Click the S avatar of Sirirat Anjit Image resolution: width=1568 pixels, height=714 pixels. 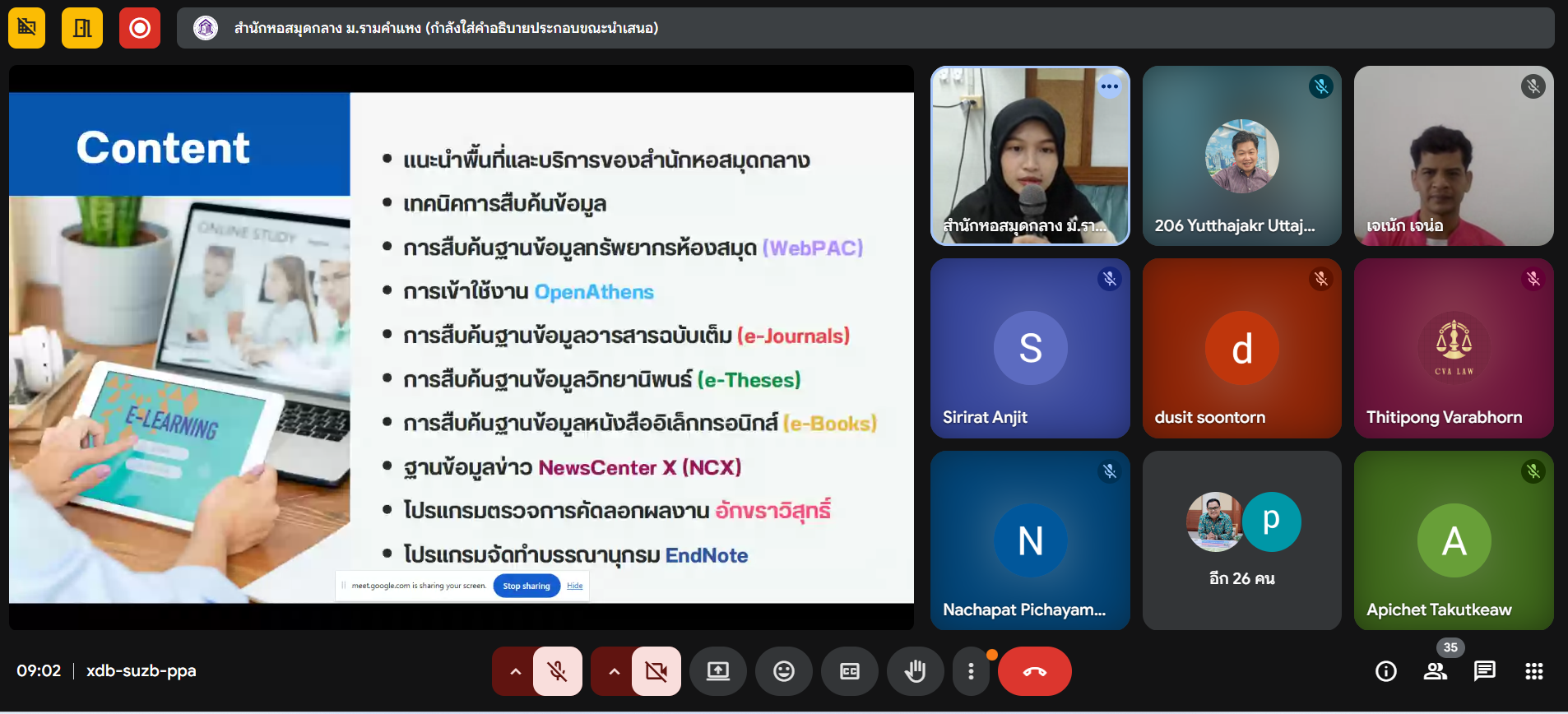(x=1031, y=348)
